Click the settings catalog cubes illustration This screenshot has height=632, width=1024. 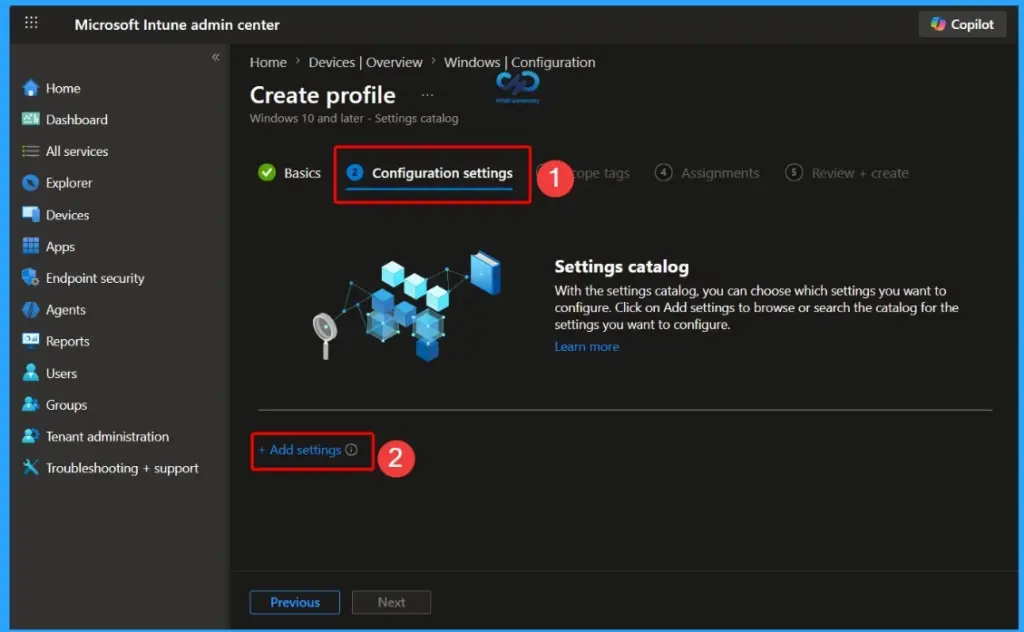tap(406, 305)
